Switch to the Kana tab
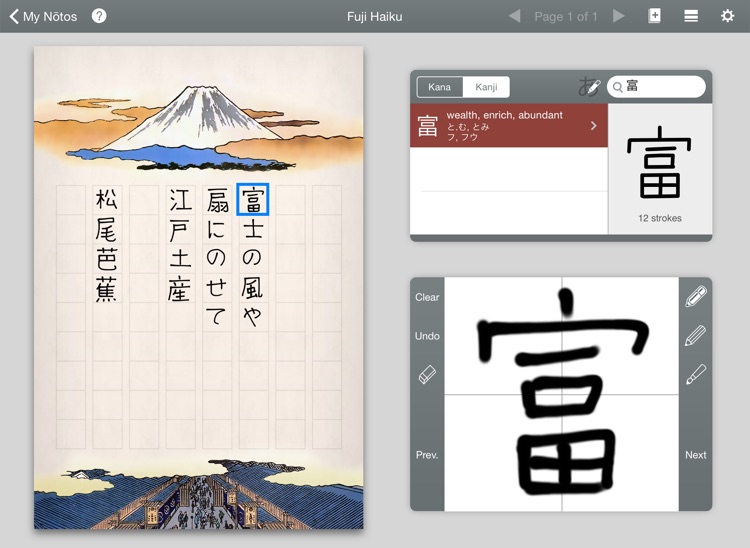The image size is (750, 548). click(440, 87)
